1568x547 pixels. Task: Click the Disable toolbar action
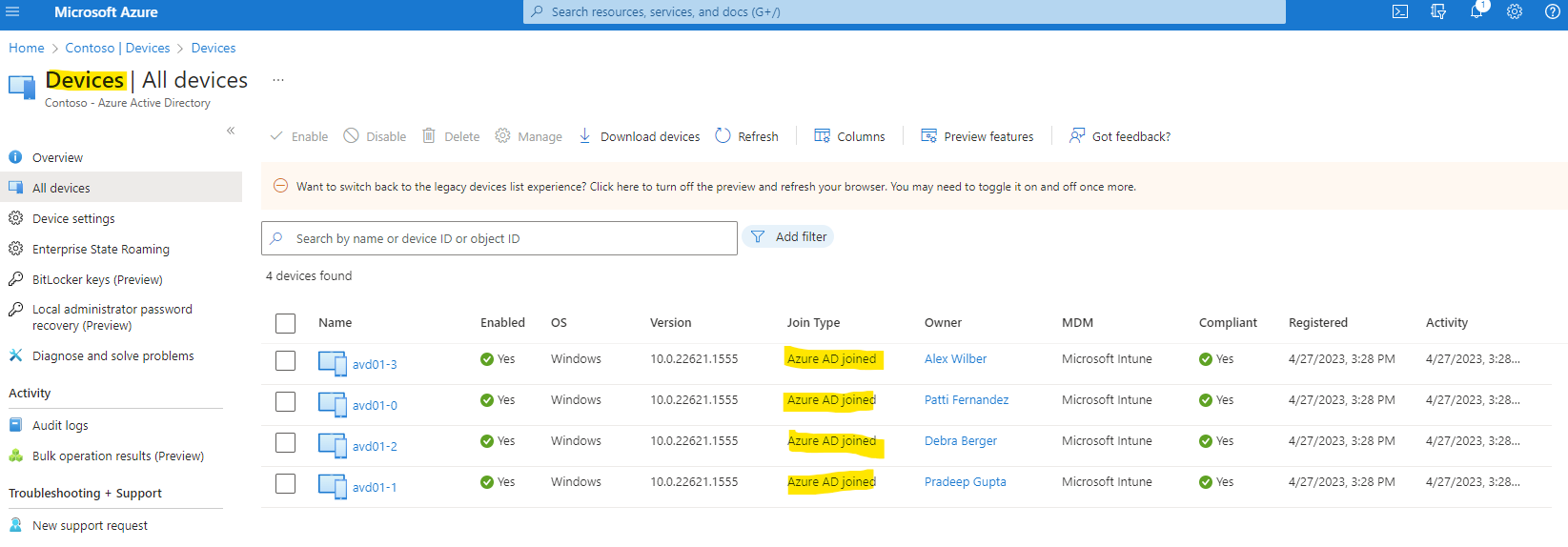pos(375,136)
